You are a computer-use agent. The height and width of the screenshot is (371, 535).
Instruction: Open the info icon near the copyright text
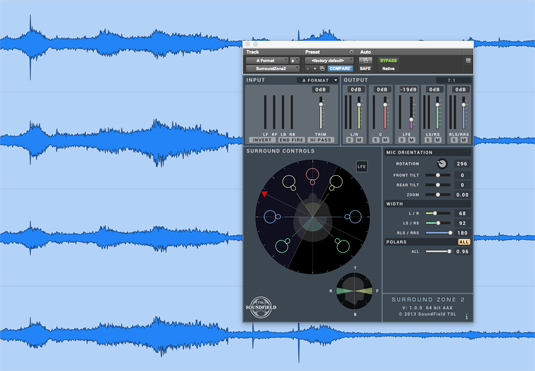coord(466,317)
